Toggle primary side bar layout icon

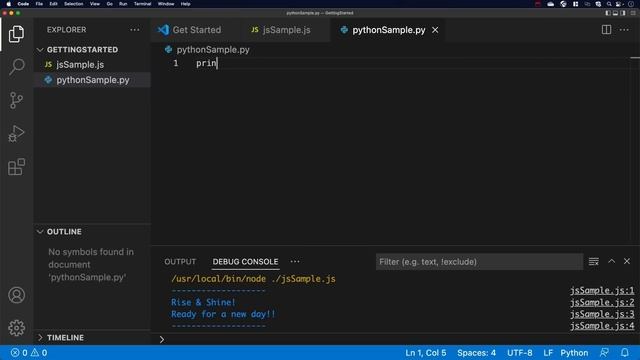click(608, 13)
